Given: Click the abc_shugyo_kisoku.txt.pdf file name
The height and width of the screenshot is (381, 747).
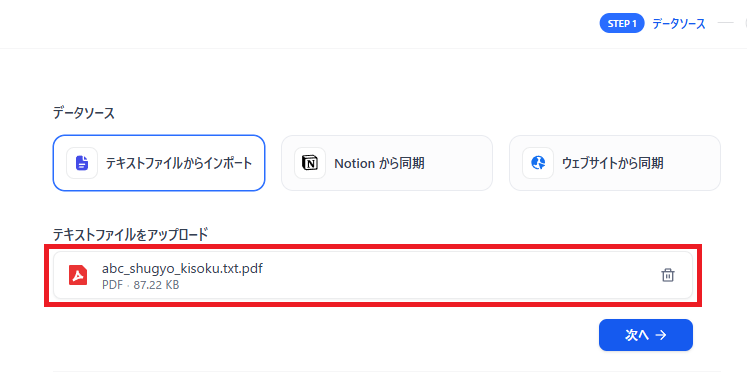Looking at the screenshot, I should tap(182, 268).
